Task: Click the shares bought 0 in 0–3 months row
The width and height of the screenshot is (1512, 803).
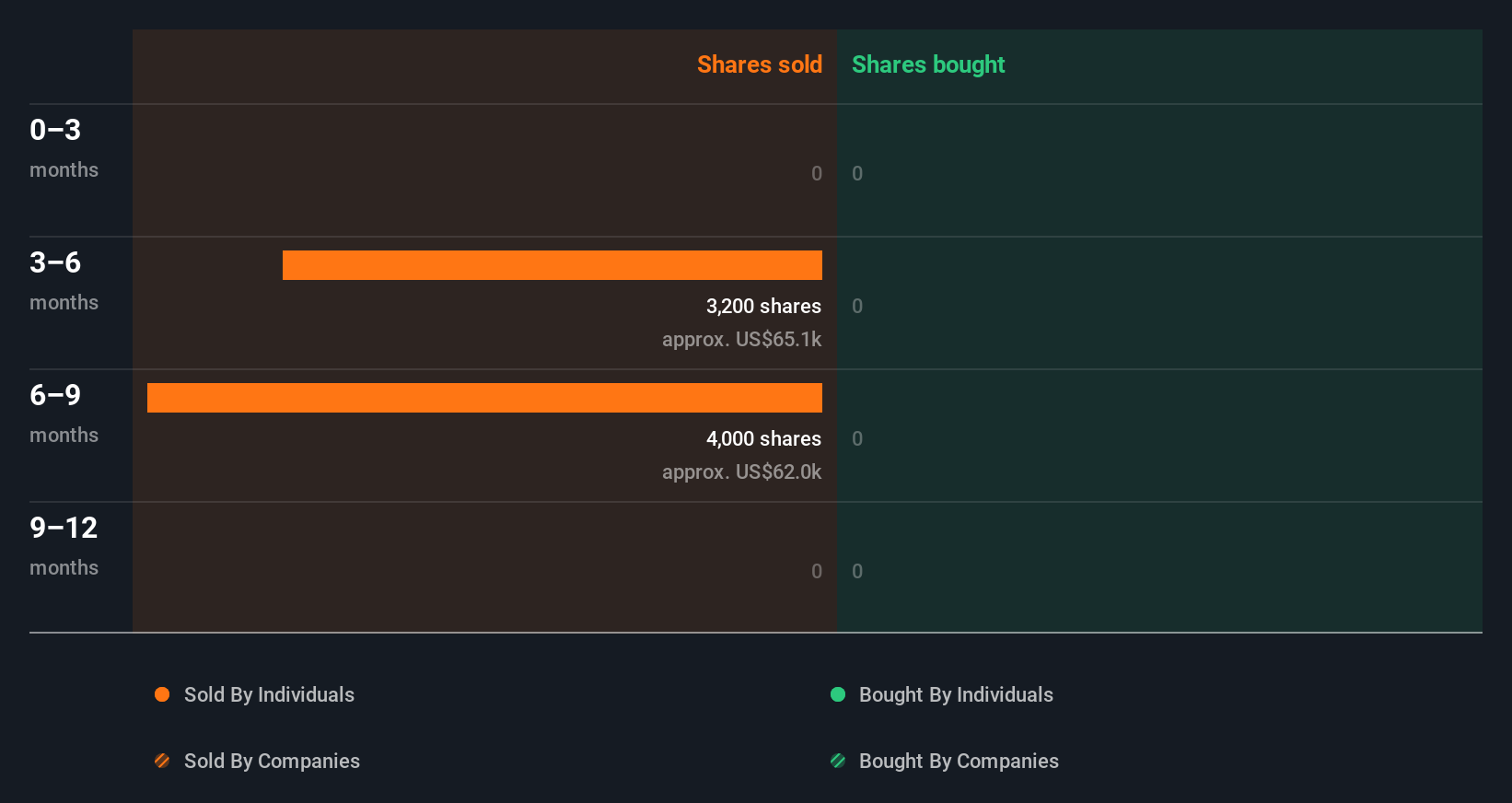Action: tap(857, 173)
